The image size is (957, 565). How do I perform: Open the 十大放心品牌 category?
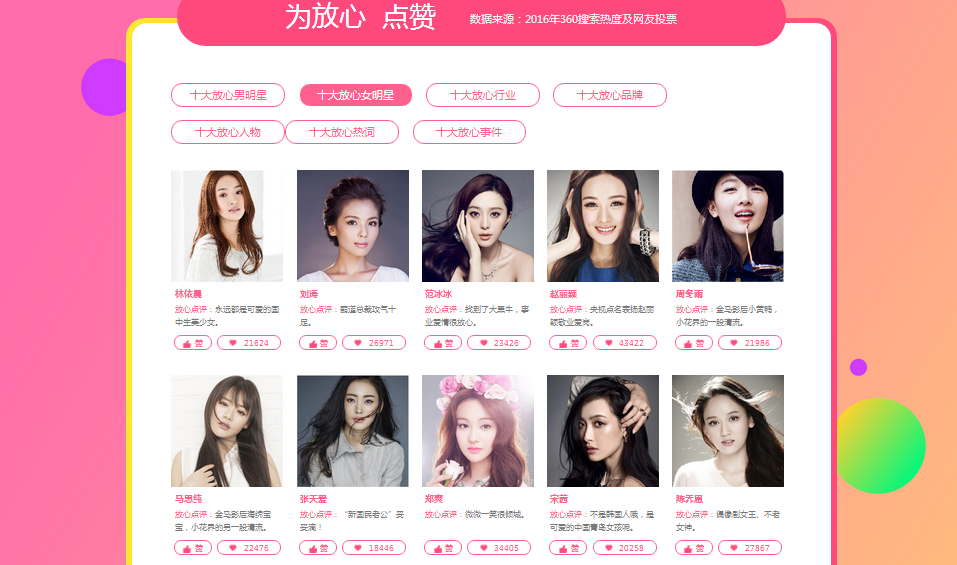[x=610, y=95]
